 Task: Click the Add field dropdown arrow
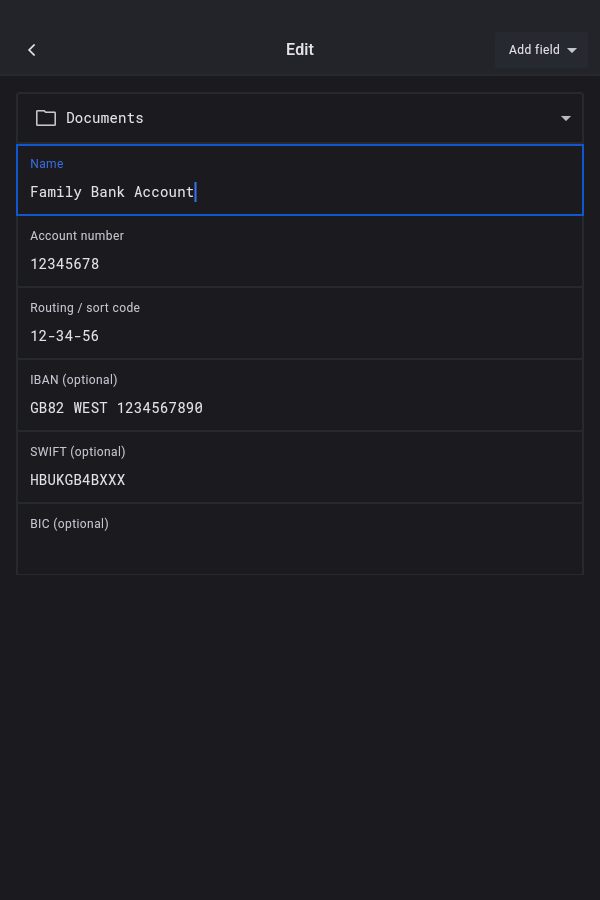572,50
